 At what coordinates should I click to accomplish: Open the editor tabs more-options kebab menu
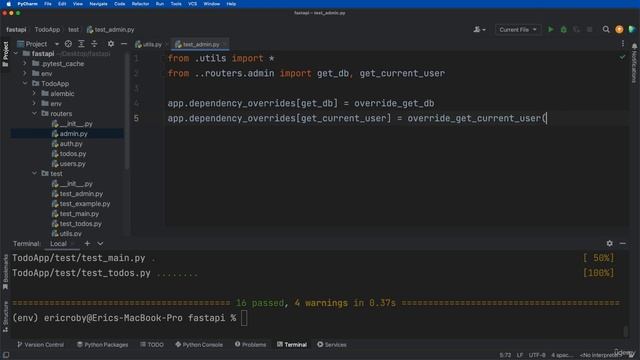[x=622, y=44]
